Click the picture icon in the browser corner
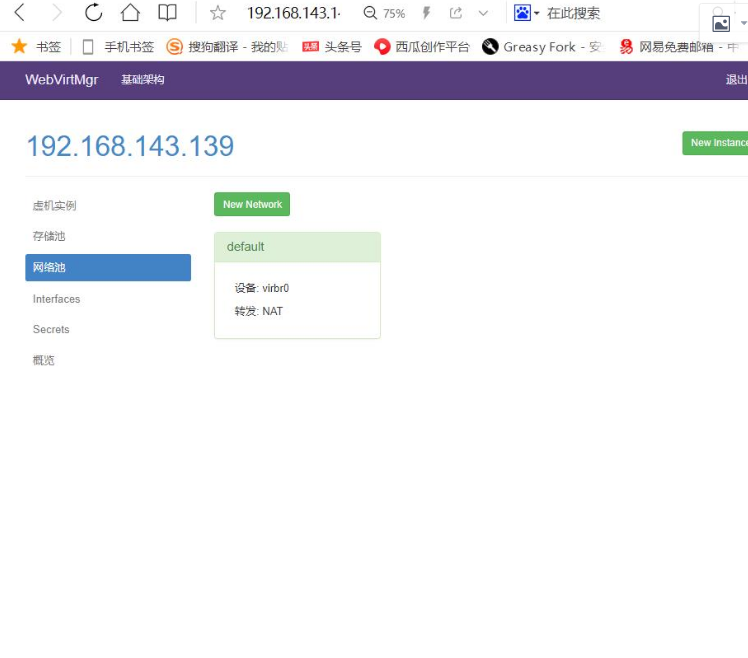Screen dimensions: 748x658 721,23
